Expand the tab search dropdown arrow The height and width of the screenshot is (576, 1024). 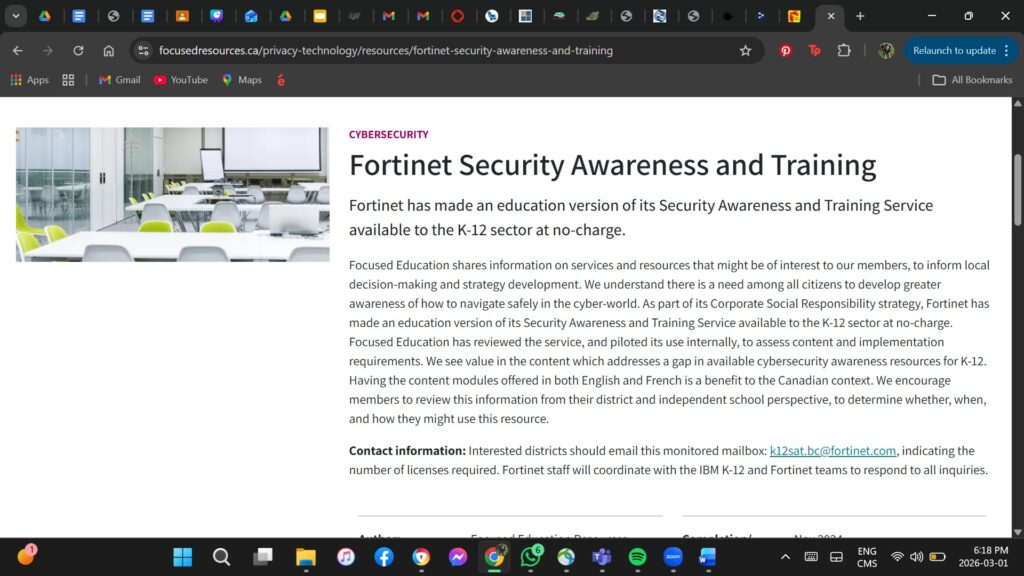click(16, 16)
